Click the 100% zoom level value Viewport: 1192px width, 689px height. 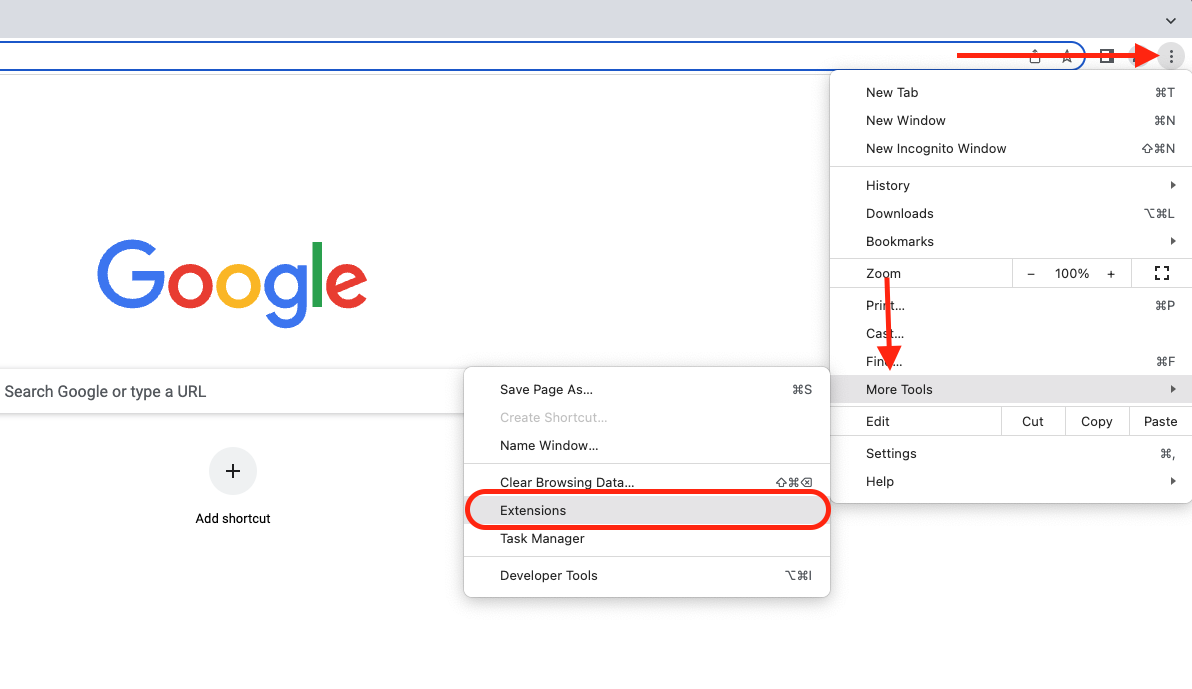(1072, 274)
